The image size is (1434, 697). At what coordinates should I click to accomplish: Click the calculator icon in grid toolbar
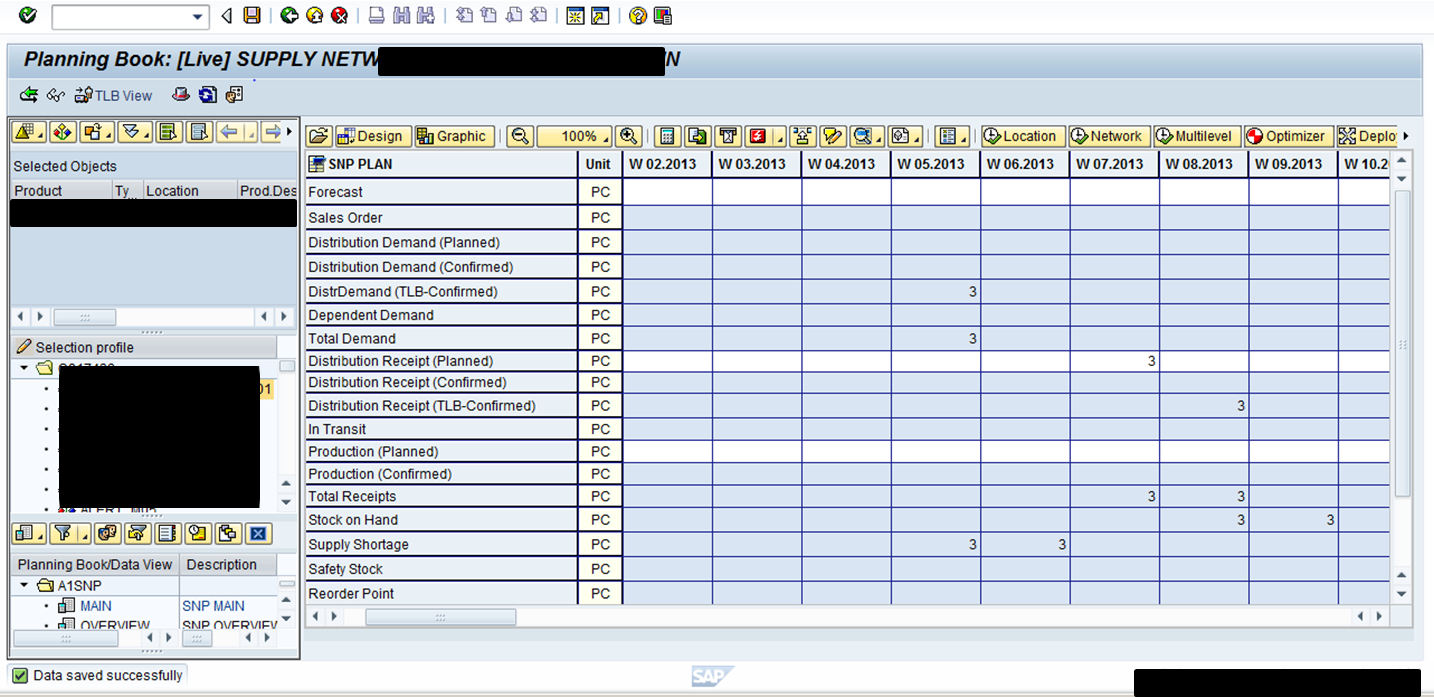point(668,136)
